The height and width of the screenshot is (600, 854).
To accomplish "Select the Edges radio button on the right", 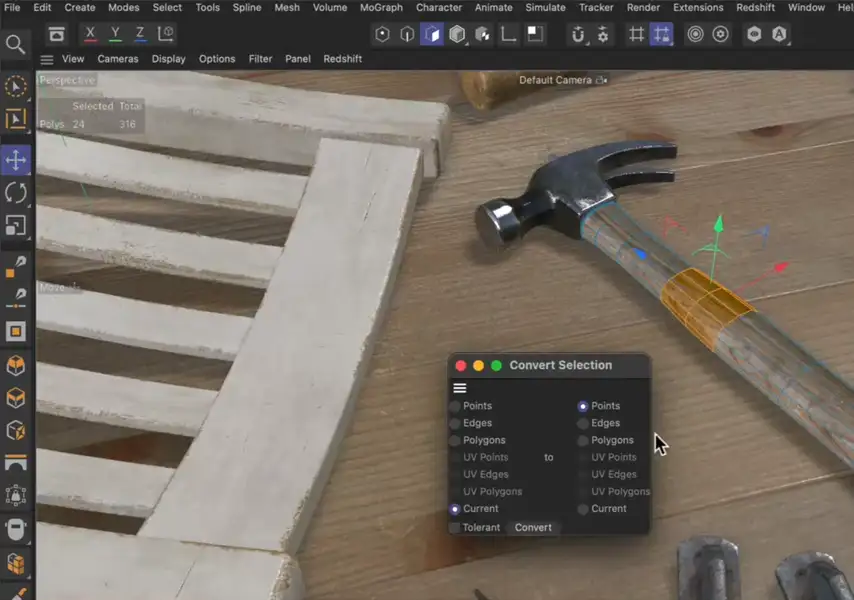I will pyautogui.click(x=582, y=422).
